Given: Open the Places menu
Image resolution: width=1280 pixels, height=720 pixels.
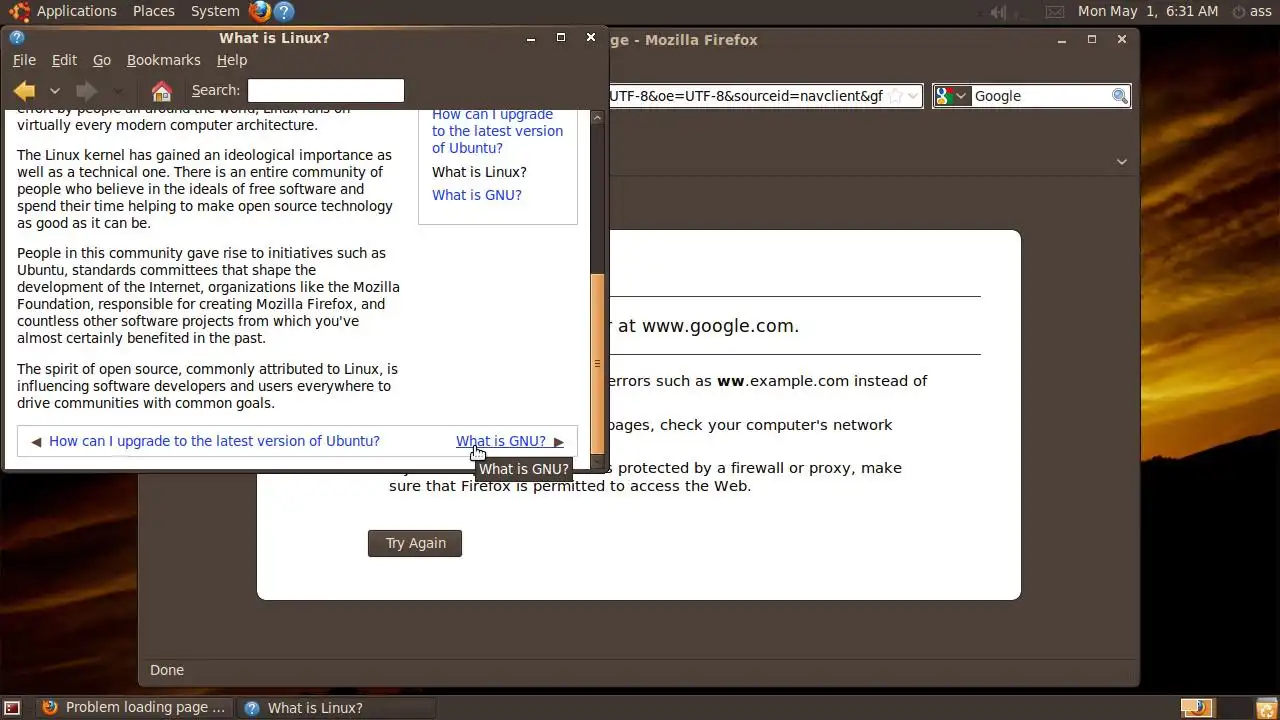Looking at the screenshot, I should click(x=154, y=12).
